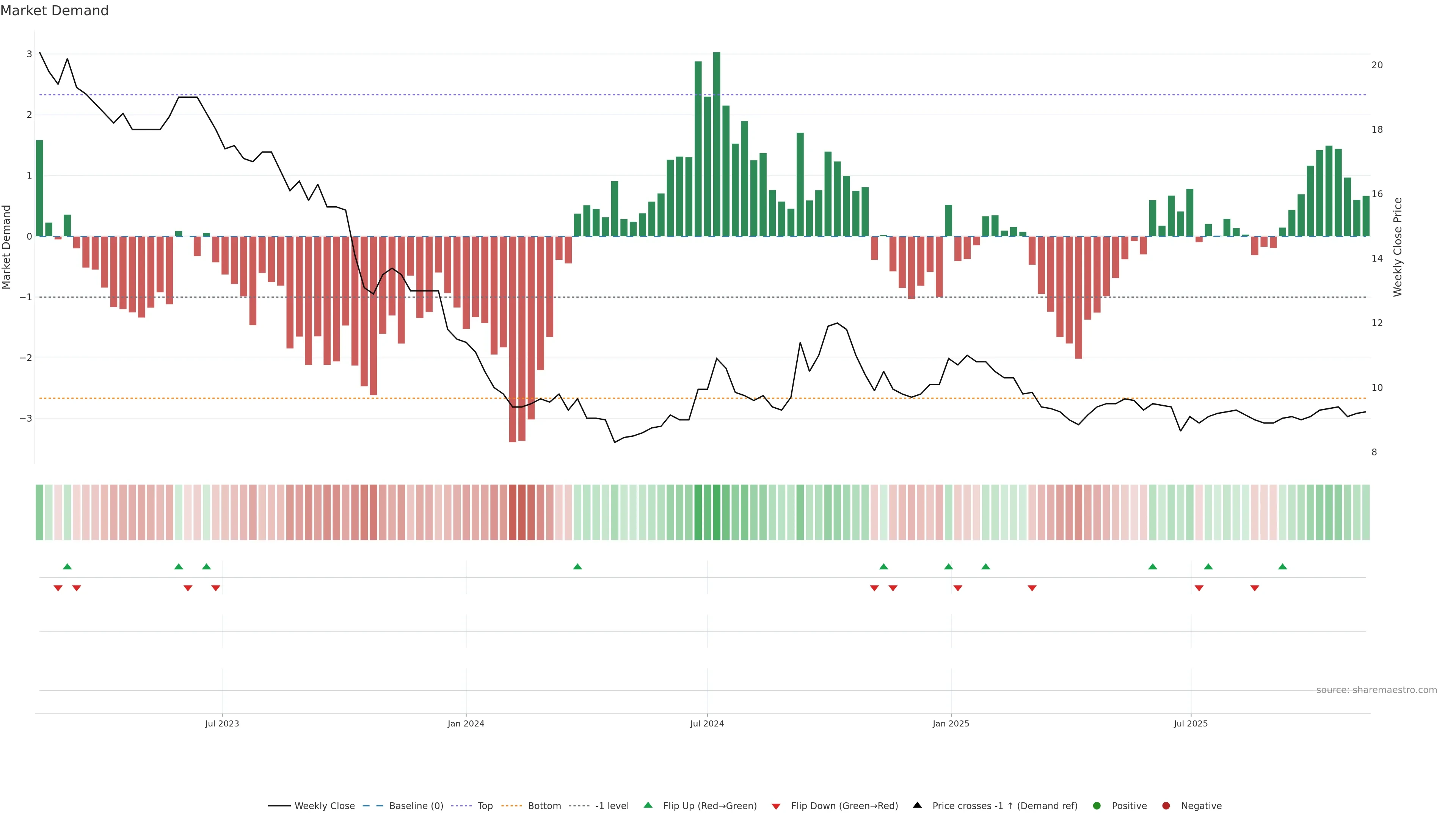Click the source sharemaestro.com text
The width and height of the screenshot is (1456, 819).
click(1376, 690)
